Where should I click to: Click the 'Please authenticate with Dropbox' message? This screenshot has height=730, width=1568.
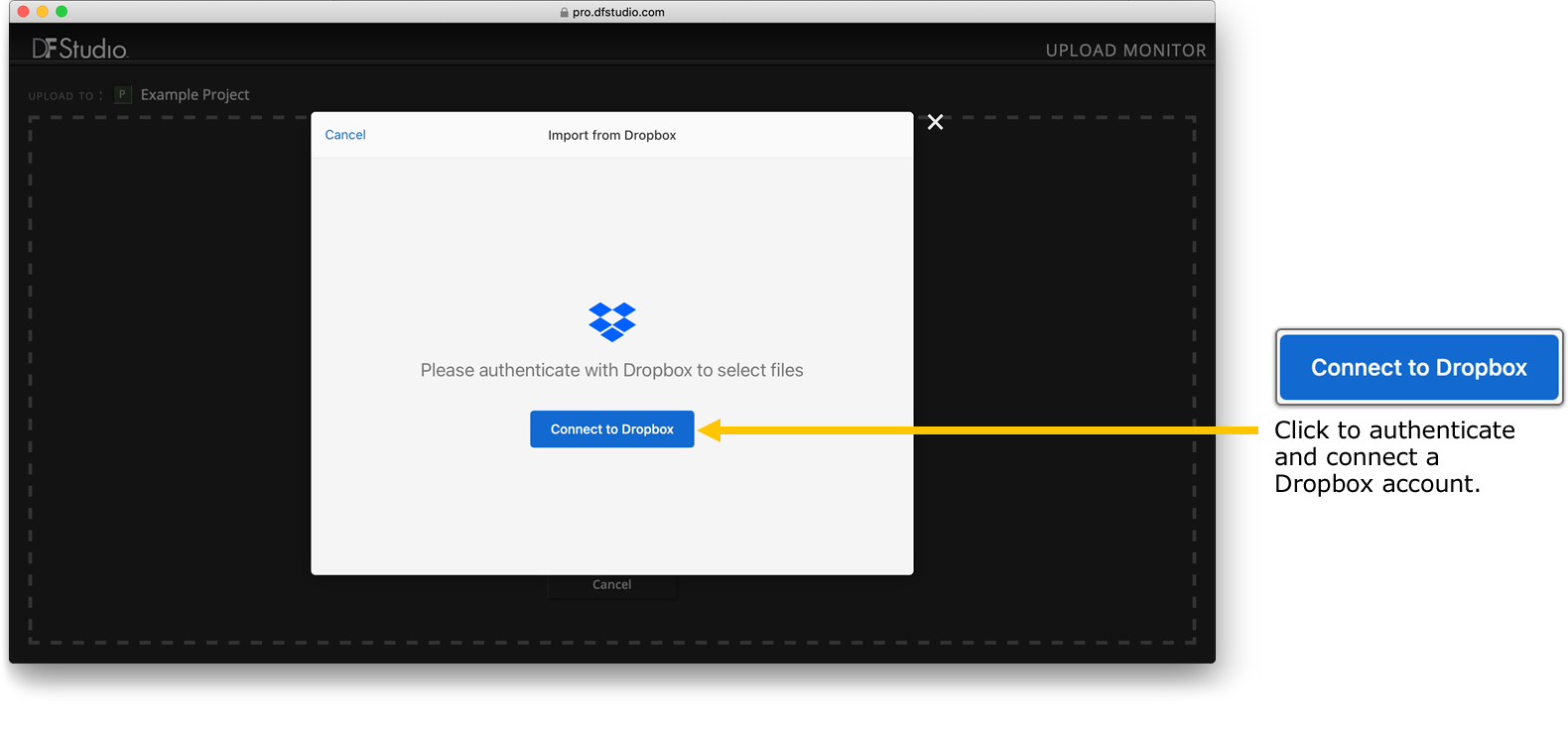click(x=612, y=370)
